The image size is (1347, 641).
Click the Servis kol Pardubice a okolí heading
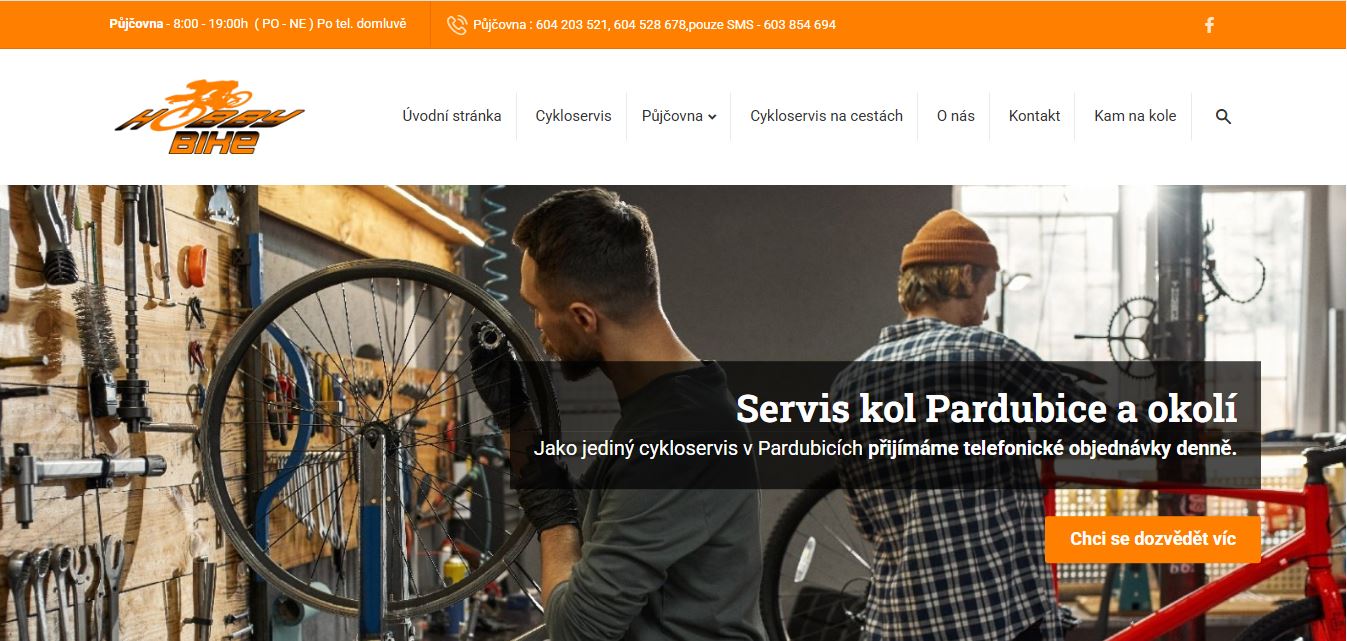tap(987, 409)
